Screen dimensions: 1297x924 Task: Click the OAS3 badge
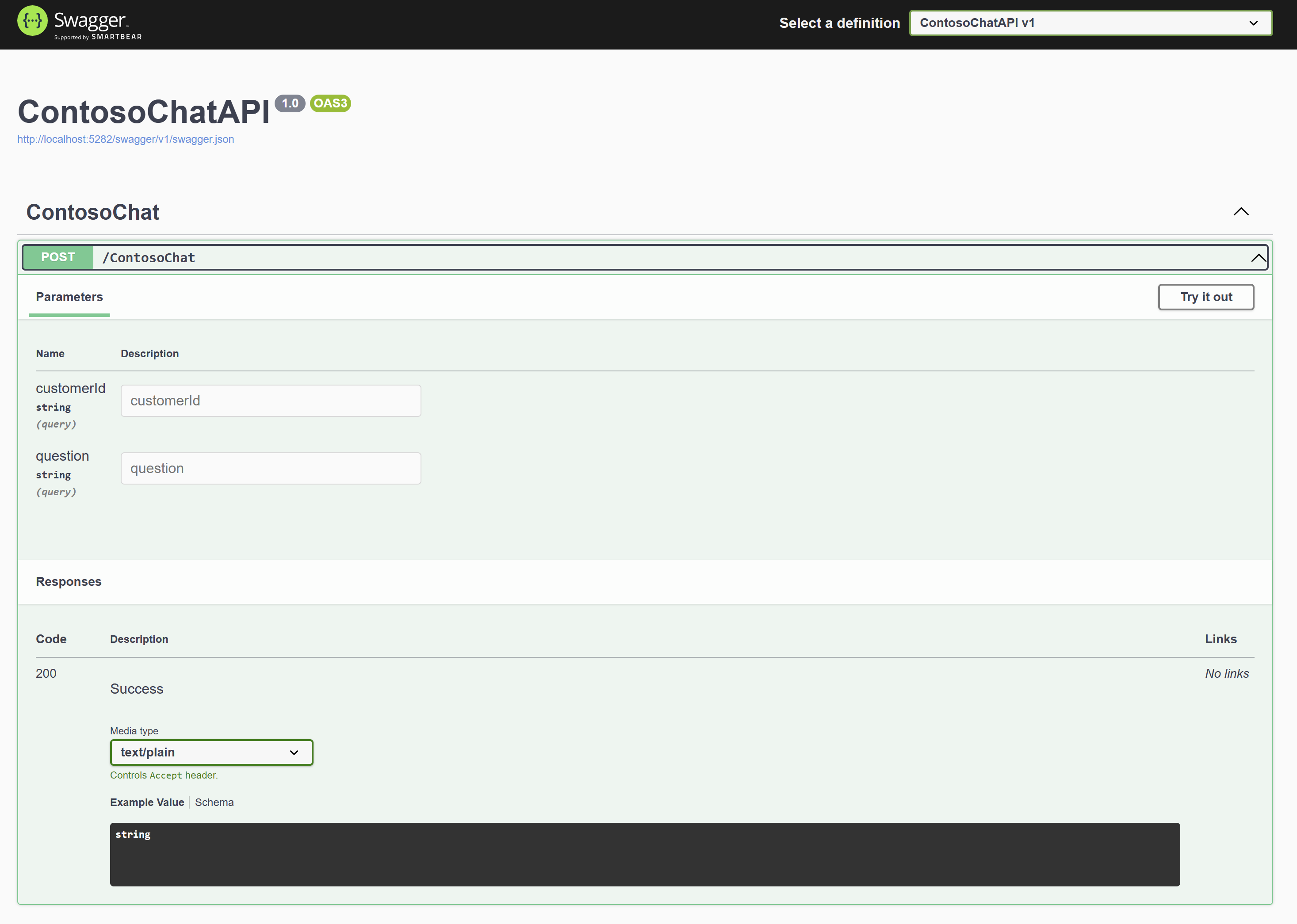point(330,103)
